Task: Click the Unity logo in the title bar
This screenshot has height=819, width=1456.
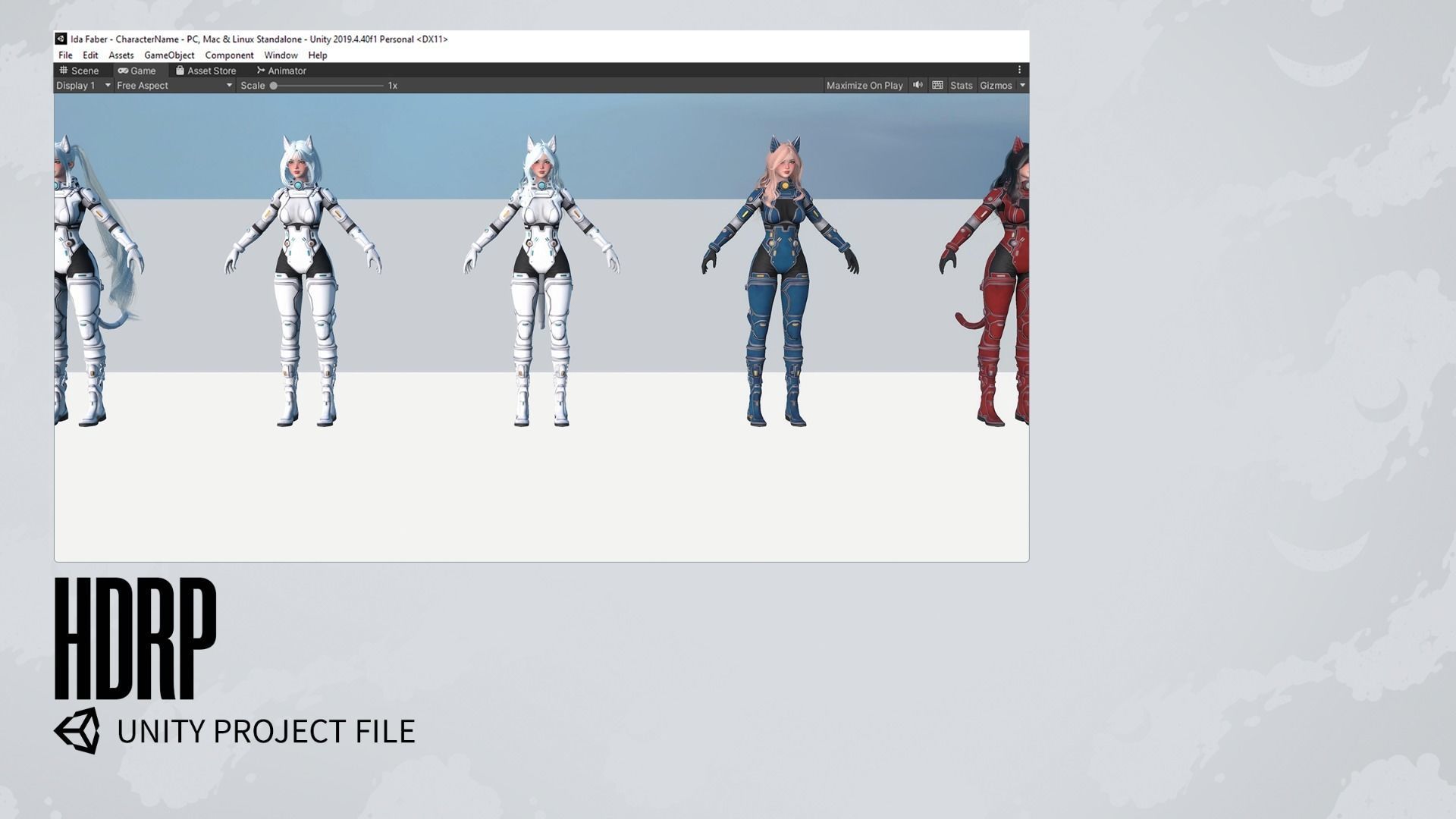Action: tap(61, 39)
